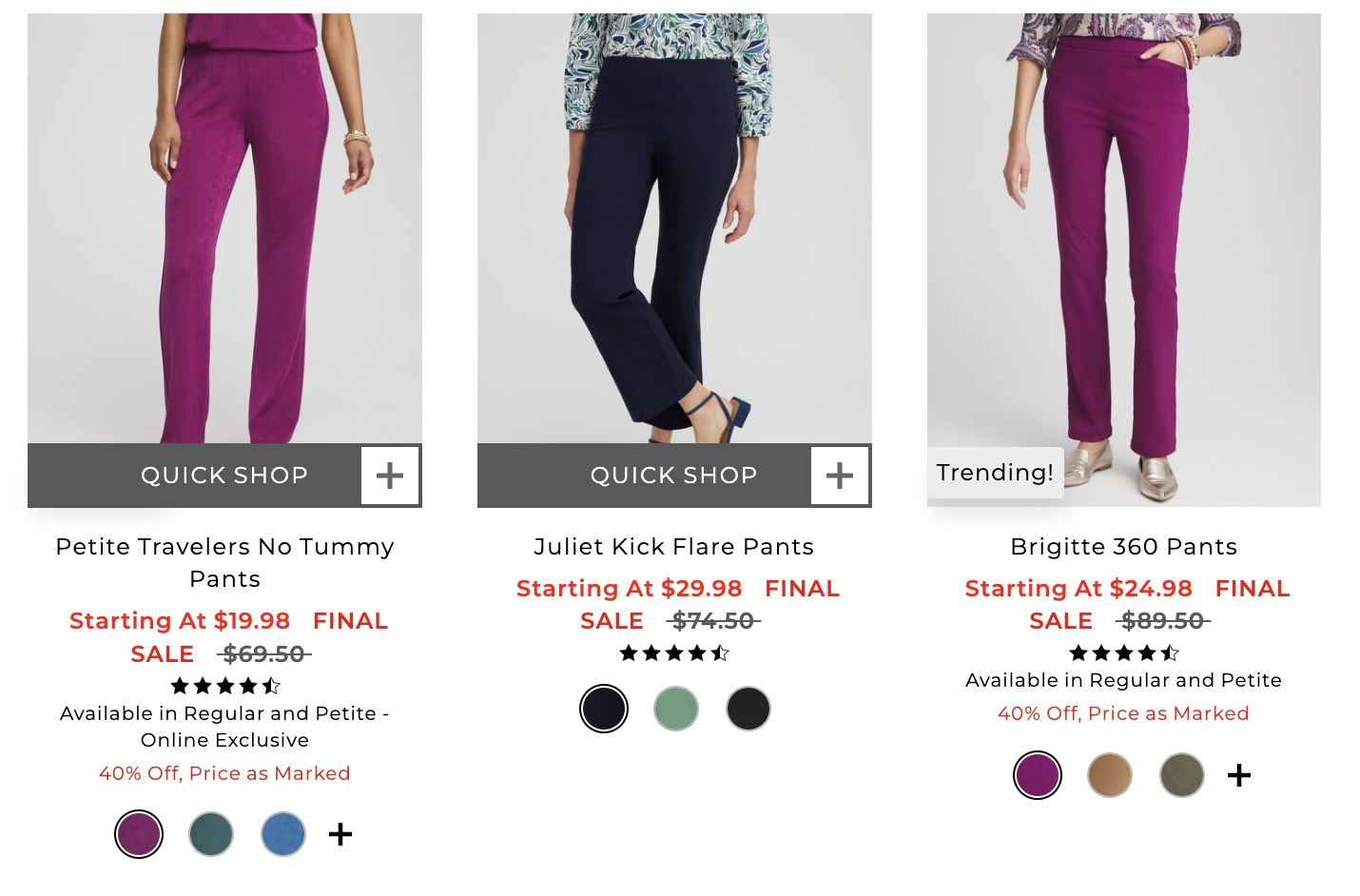The height and width of the screenshot is (896, 1360).
Task: Click the plus icon to see more Brigitte 360 colors
Action: click(x=1238, y=775)
